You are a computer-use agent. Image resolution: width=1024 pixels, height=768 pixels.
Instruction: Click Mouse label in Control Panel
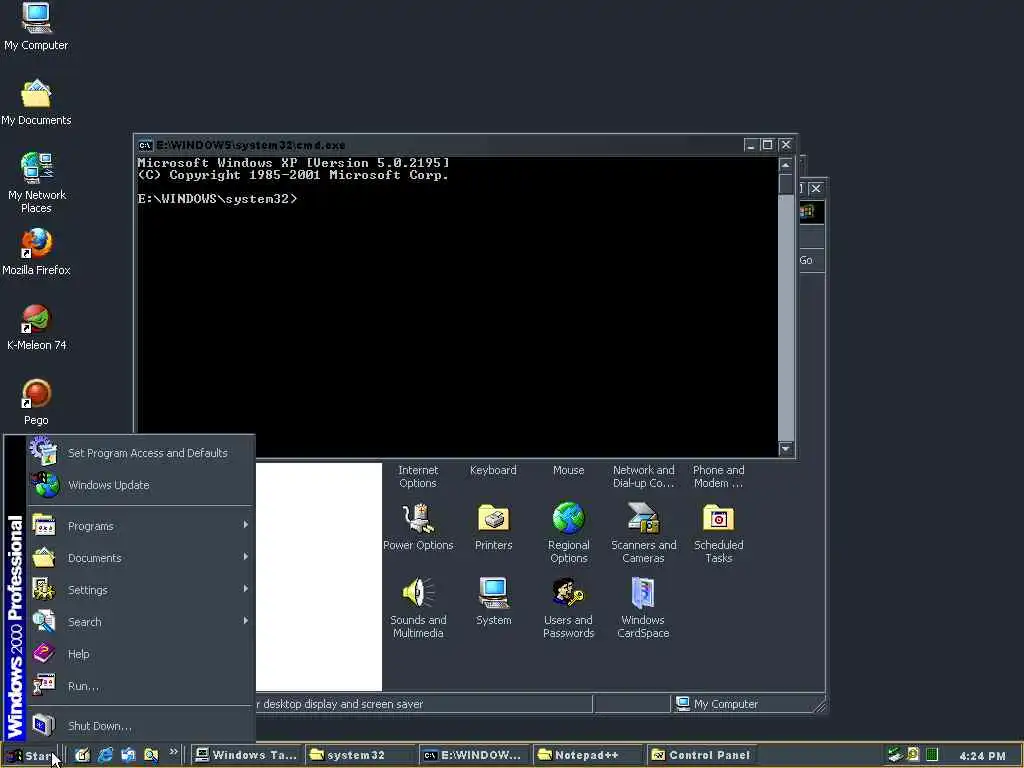coord(568,470)
